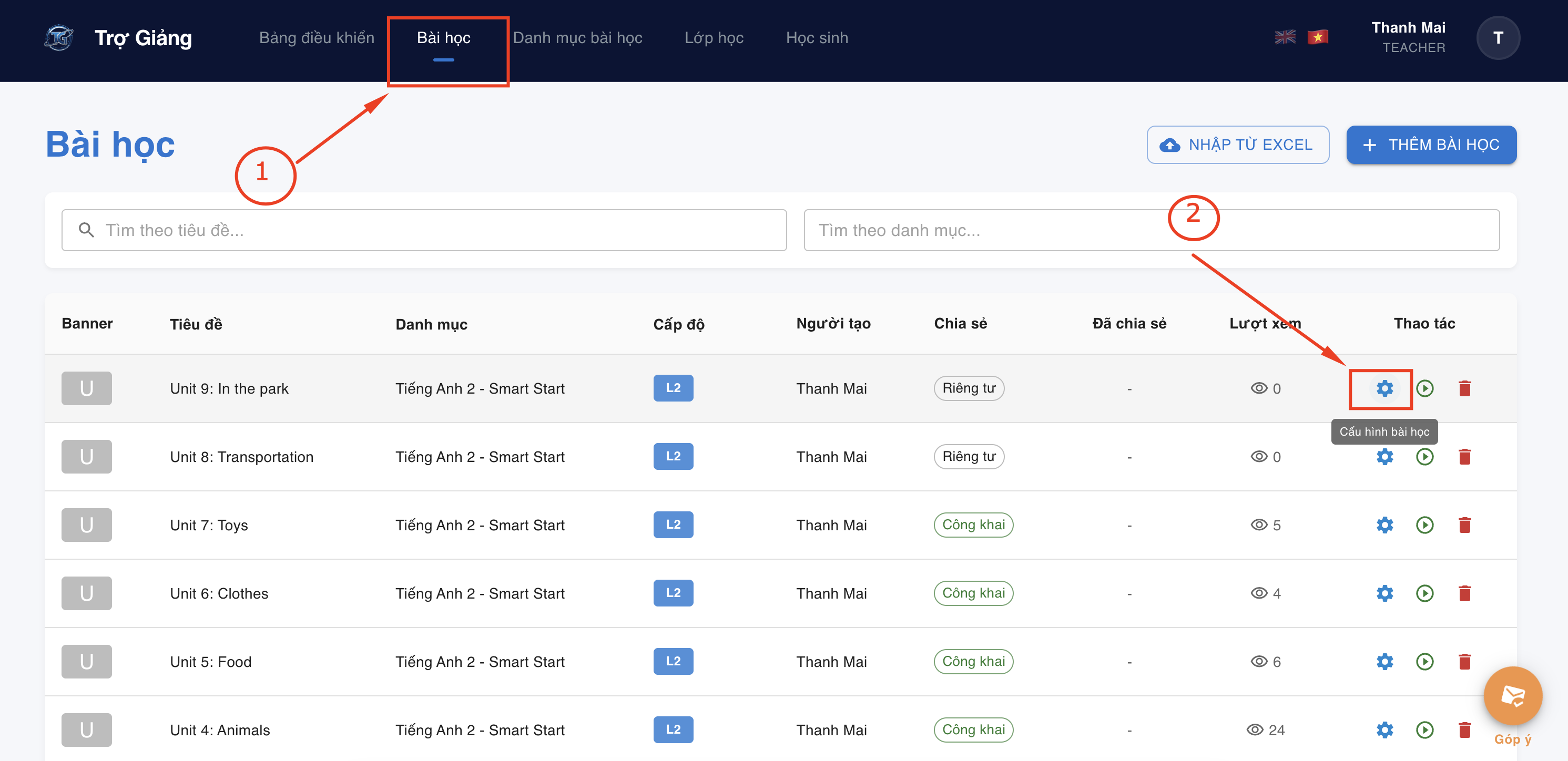1568x761 pixels.
Task: Open settings gear for Unit 4: Animals
Action: (1384, 730)
